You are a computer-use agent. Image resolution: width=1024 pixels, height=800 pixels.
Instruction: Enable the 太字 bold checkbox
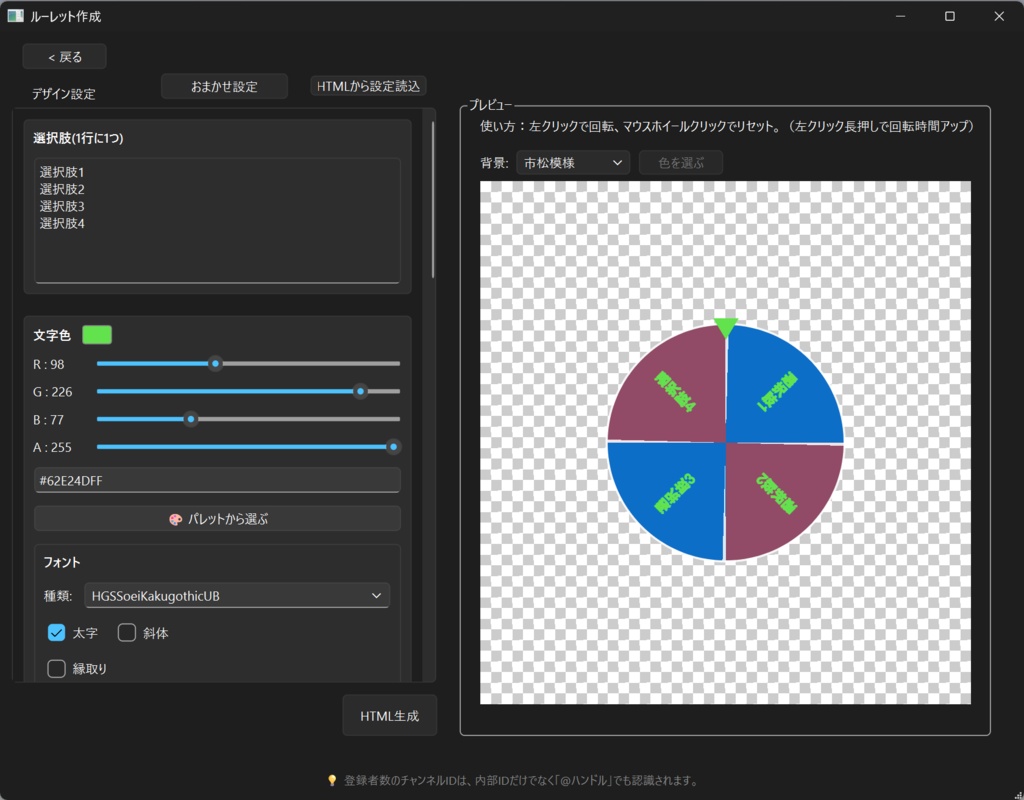click(57, 633)
